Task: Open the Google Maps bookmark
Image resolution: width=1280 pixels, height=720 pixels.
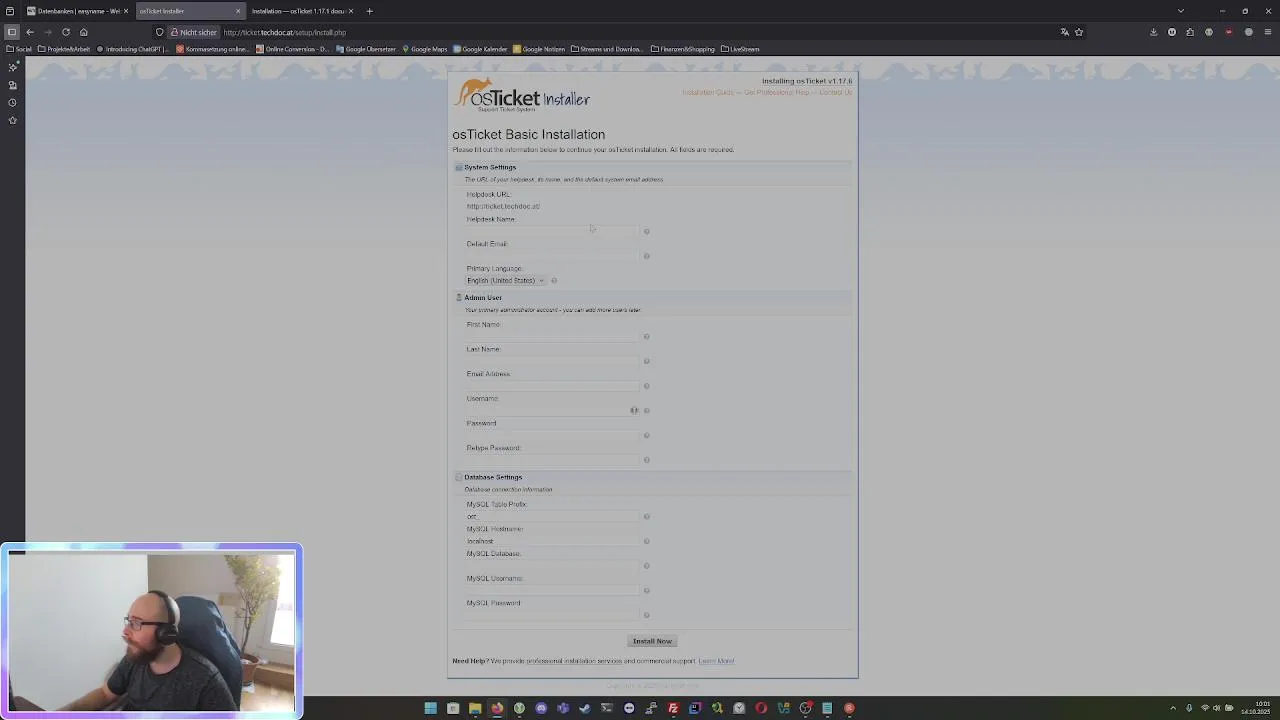Action: click(x=425, y=49)
